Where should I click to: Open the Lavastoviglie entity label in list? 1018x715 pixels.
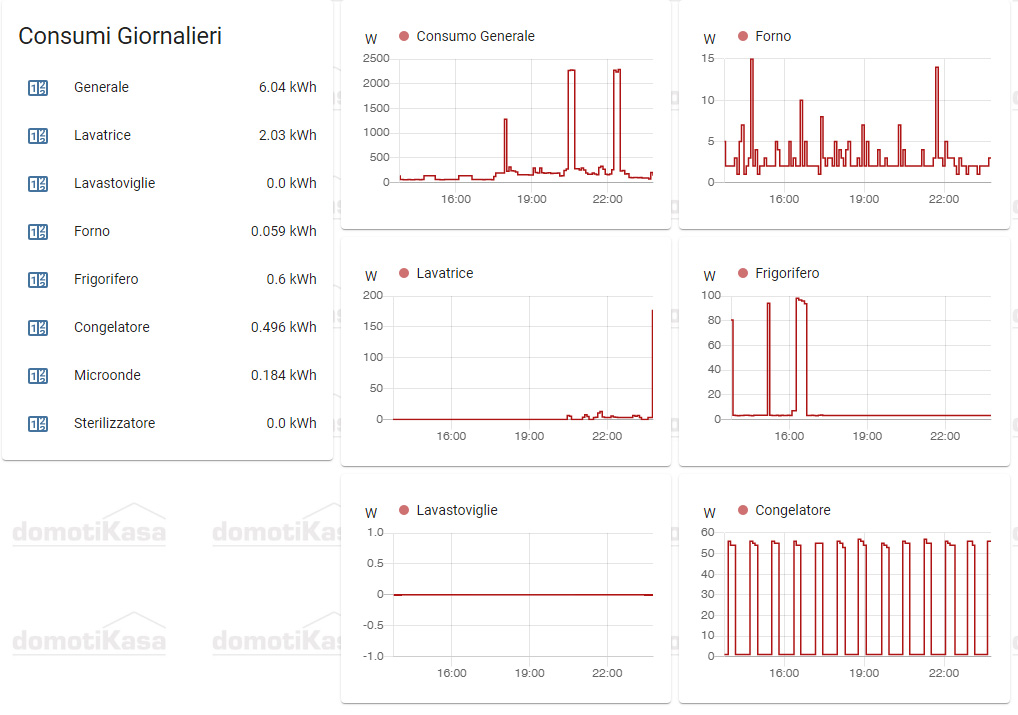(x=114, y=183)
